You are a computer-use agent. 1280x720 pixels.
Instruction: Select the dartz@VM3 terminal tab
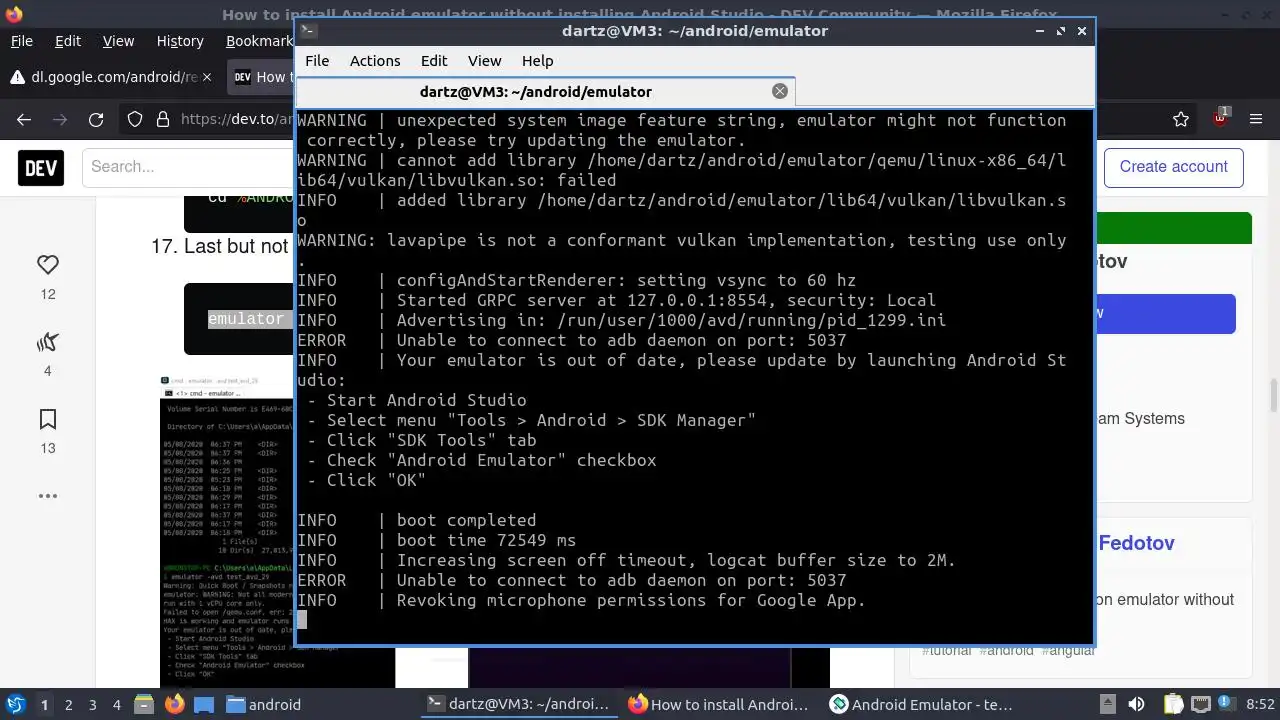[x=546, y=91]
